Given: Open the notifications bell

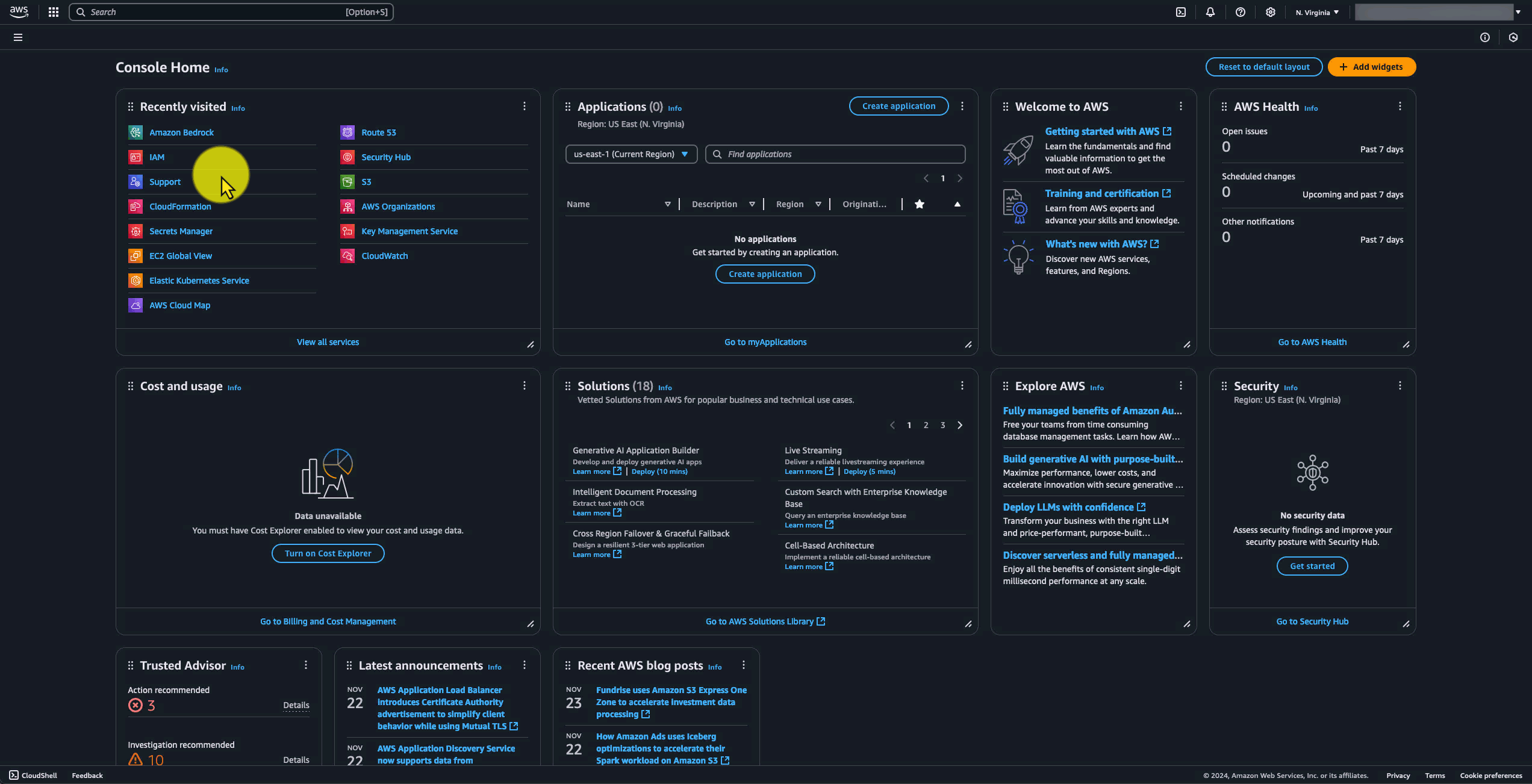Looking at the screenshot, I should tap(1210, 12).
